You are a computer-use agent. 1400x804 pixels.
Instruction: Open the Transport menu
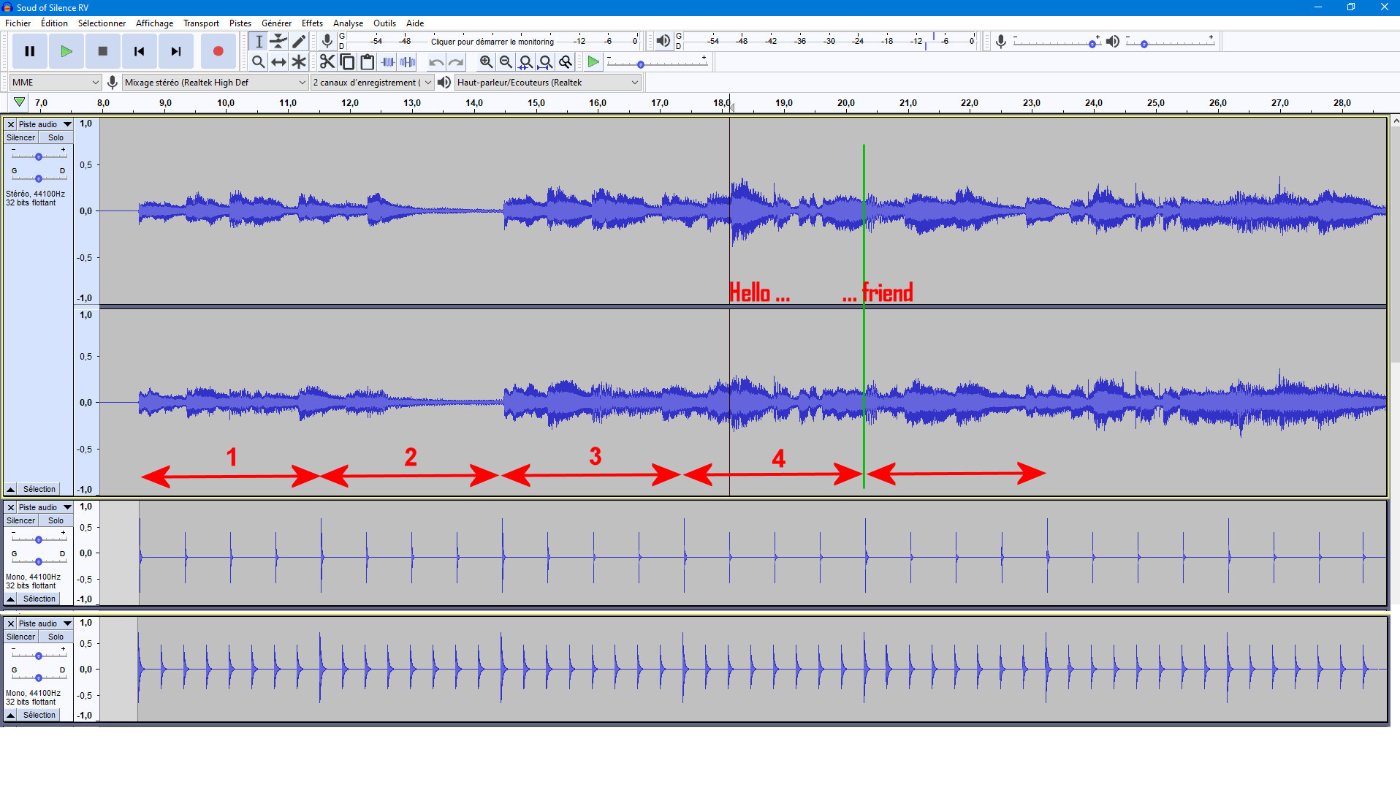click(x=201, y=23)
